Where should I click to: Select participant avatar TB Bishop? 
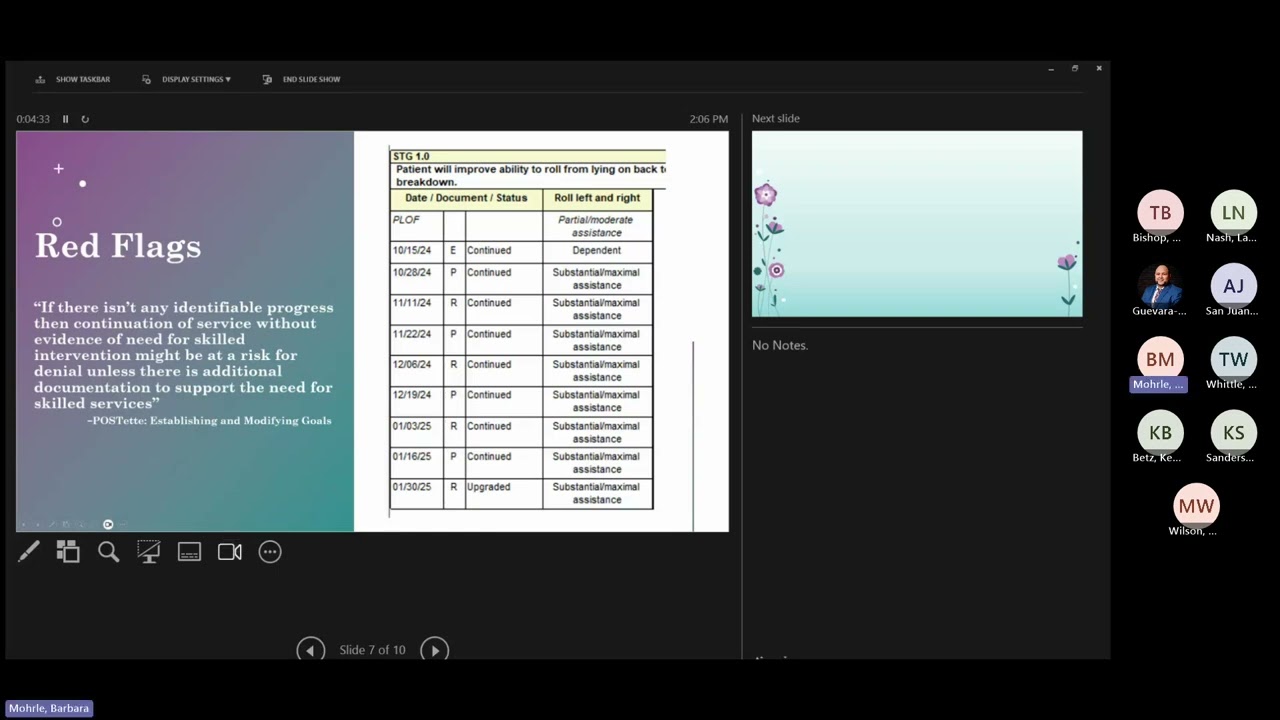[1160, 213]
